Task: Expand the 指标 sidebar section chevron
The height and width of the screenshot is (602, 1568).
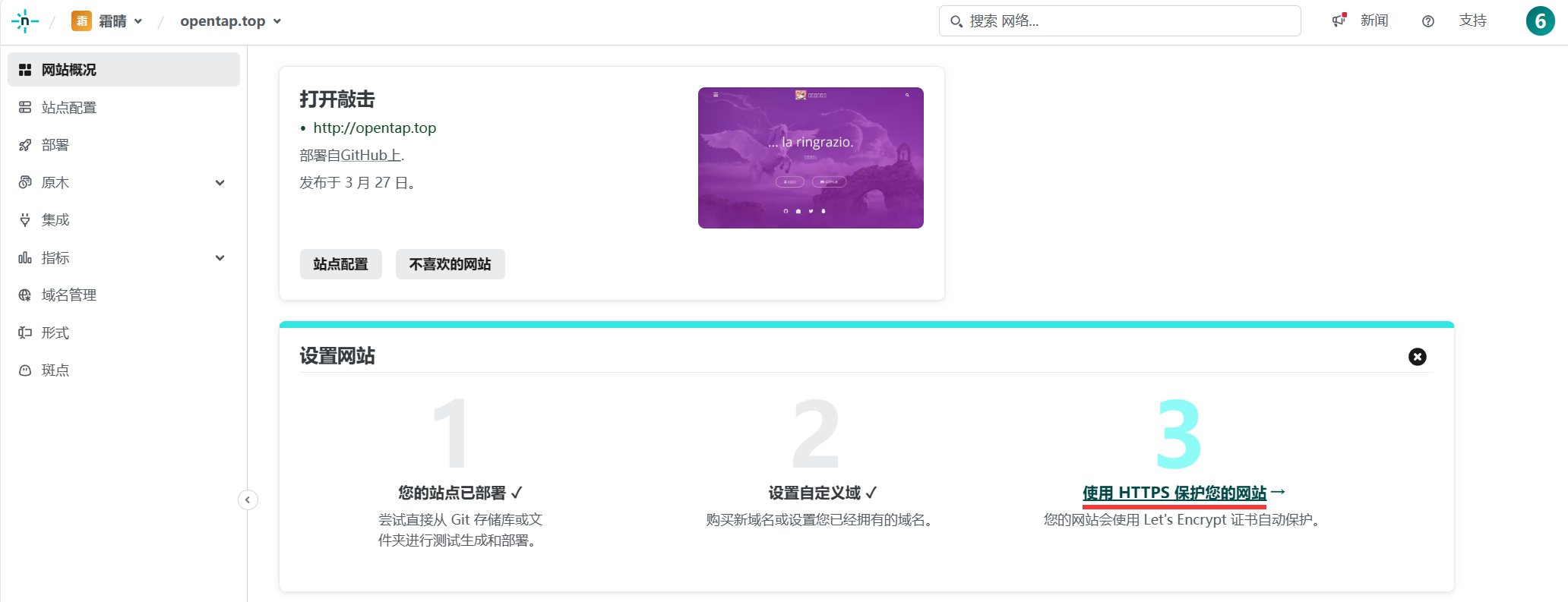Action: tap(220, 258)
